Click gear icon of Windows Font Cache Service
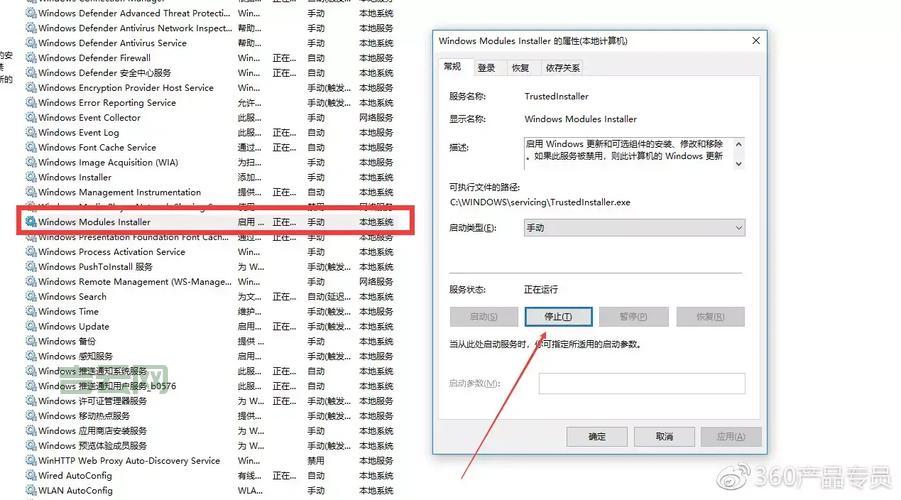Viewport: 901px width, 500px height. click(31, 148)
